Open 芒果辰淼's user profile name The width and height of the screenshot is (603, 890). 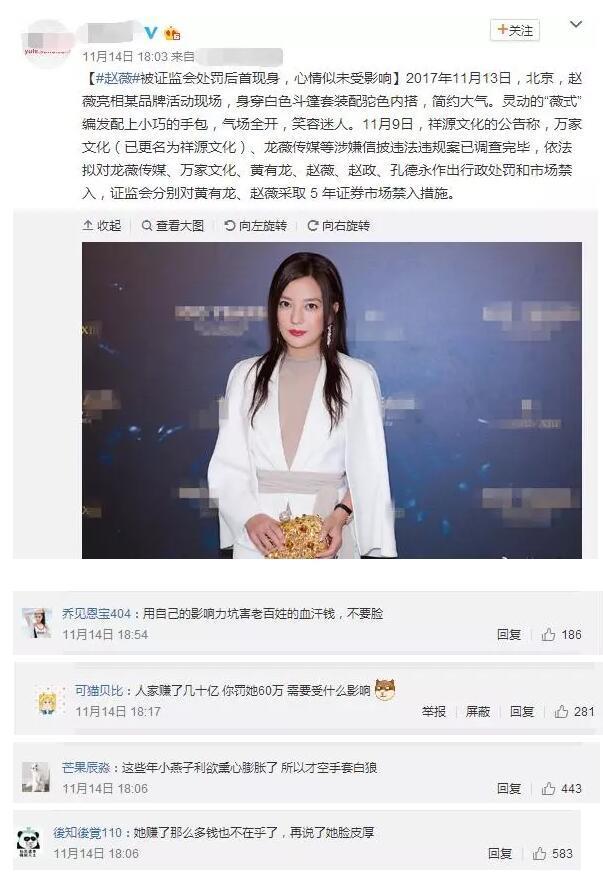coord(86,768)
